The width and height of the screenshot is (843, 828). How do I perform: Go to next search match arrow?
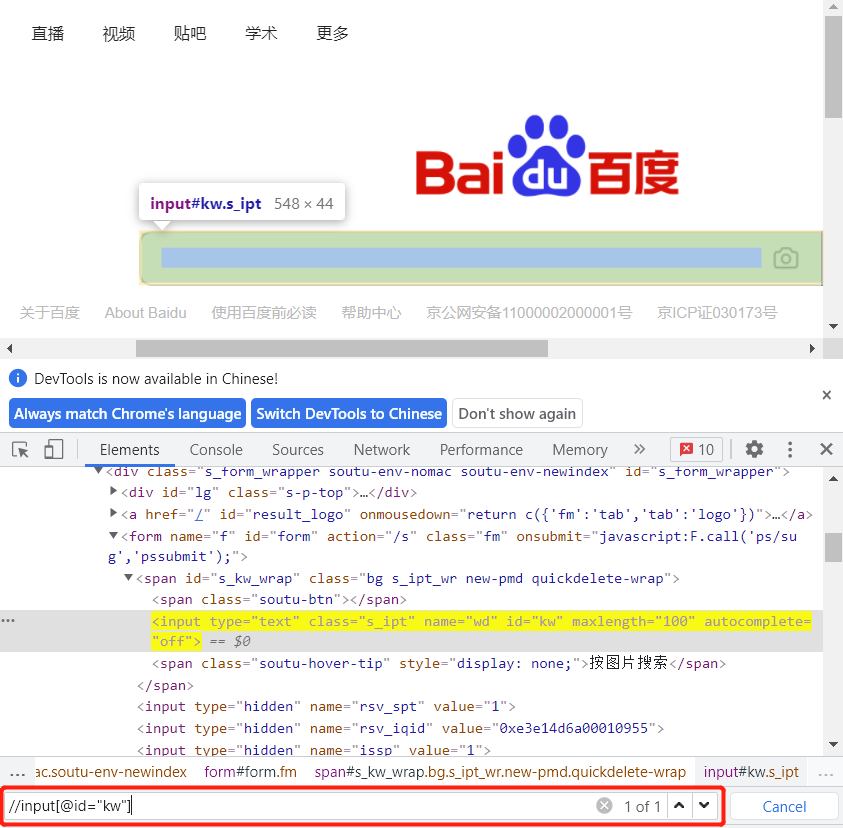point(704,805)
